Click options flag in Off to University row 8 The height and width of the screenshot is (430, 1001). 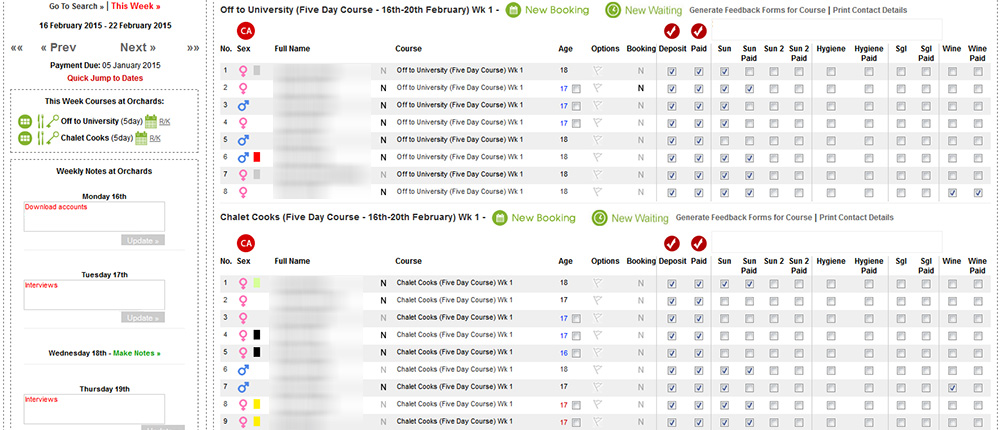coord(598,191)
